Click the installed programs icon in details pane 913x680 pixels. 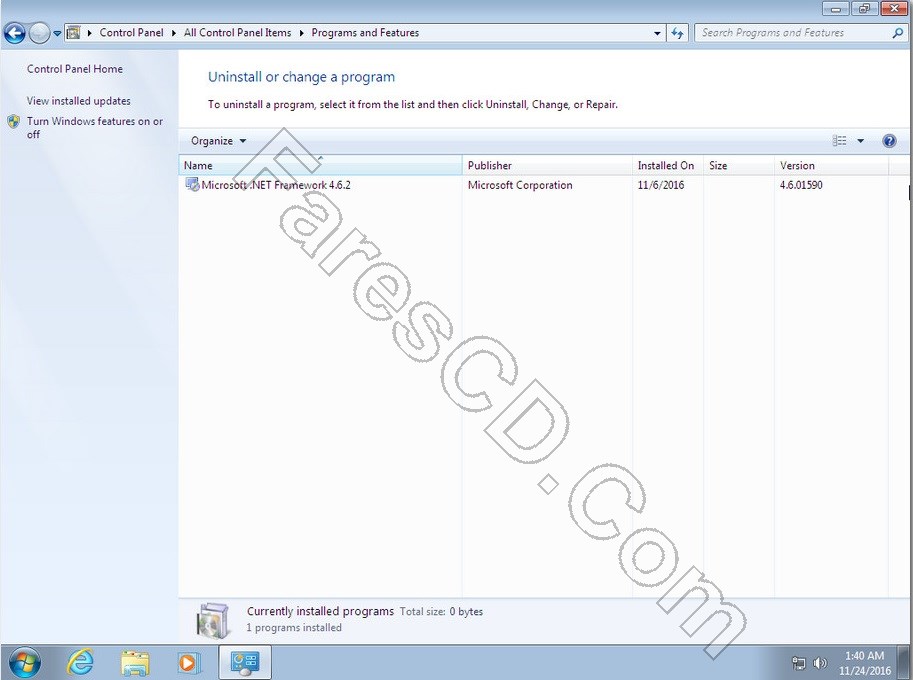[213, 620]
